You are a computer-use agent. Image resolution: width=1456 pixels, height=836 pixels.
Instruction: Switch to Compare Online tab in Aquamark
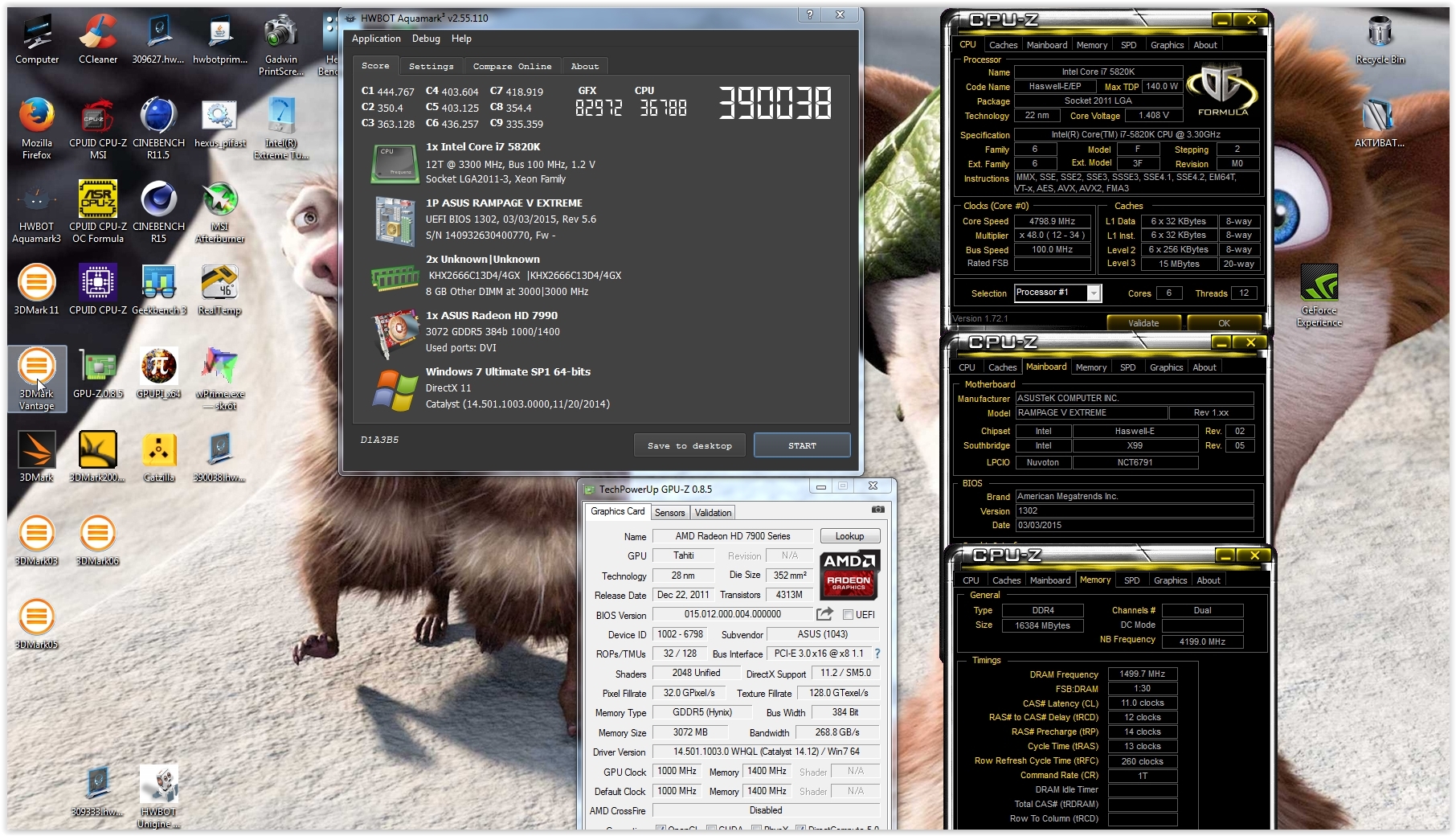point(512,66)
